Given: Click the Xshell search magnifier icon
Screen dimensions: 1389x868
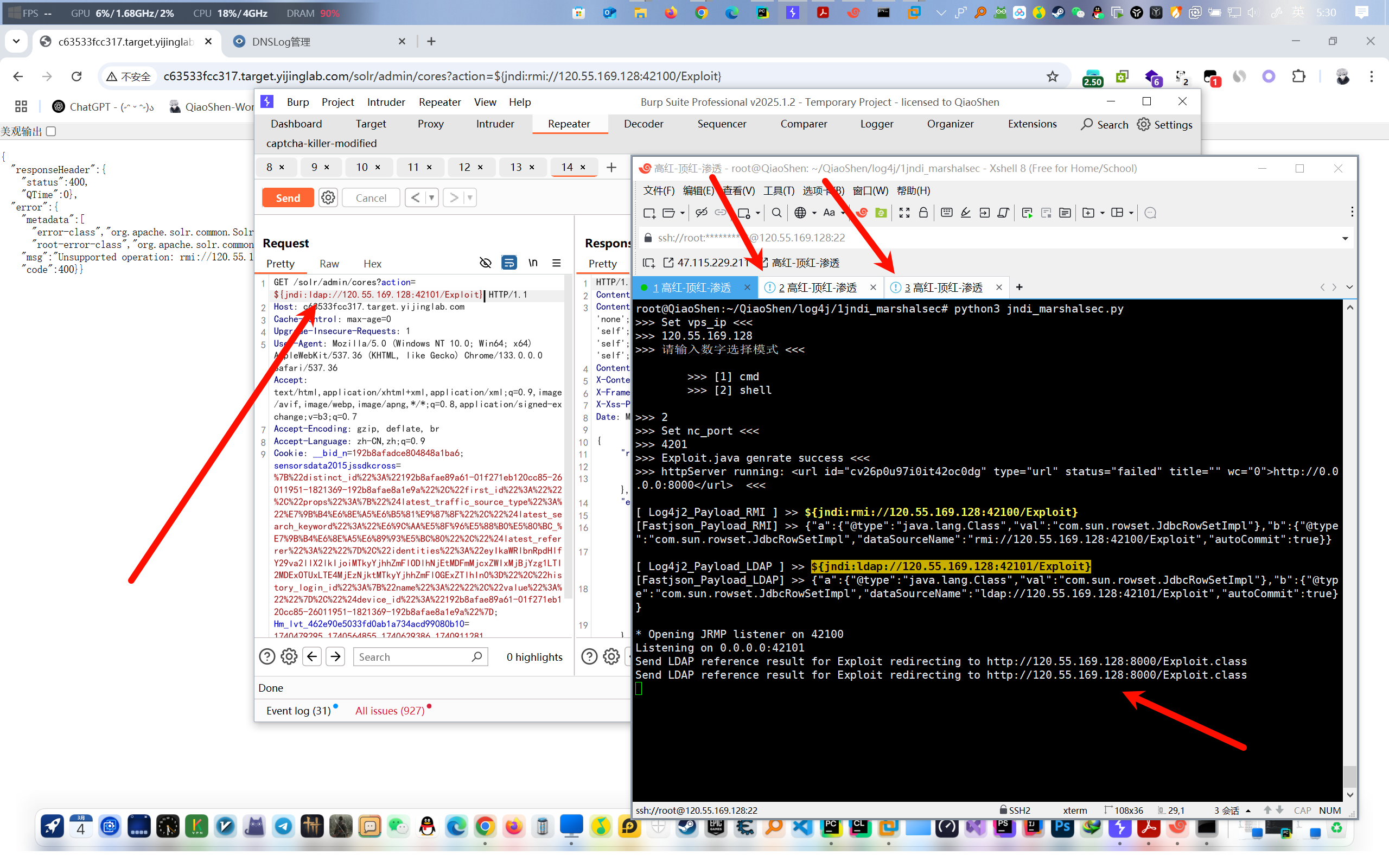Looking at the screenshot, I should (776, 213).
